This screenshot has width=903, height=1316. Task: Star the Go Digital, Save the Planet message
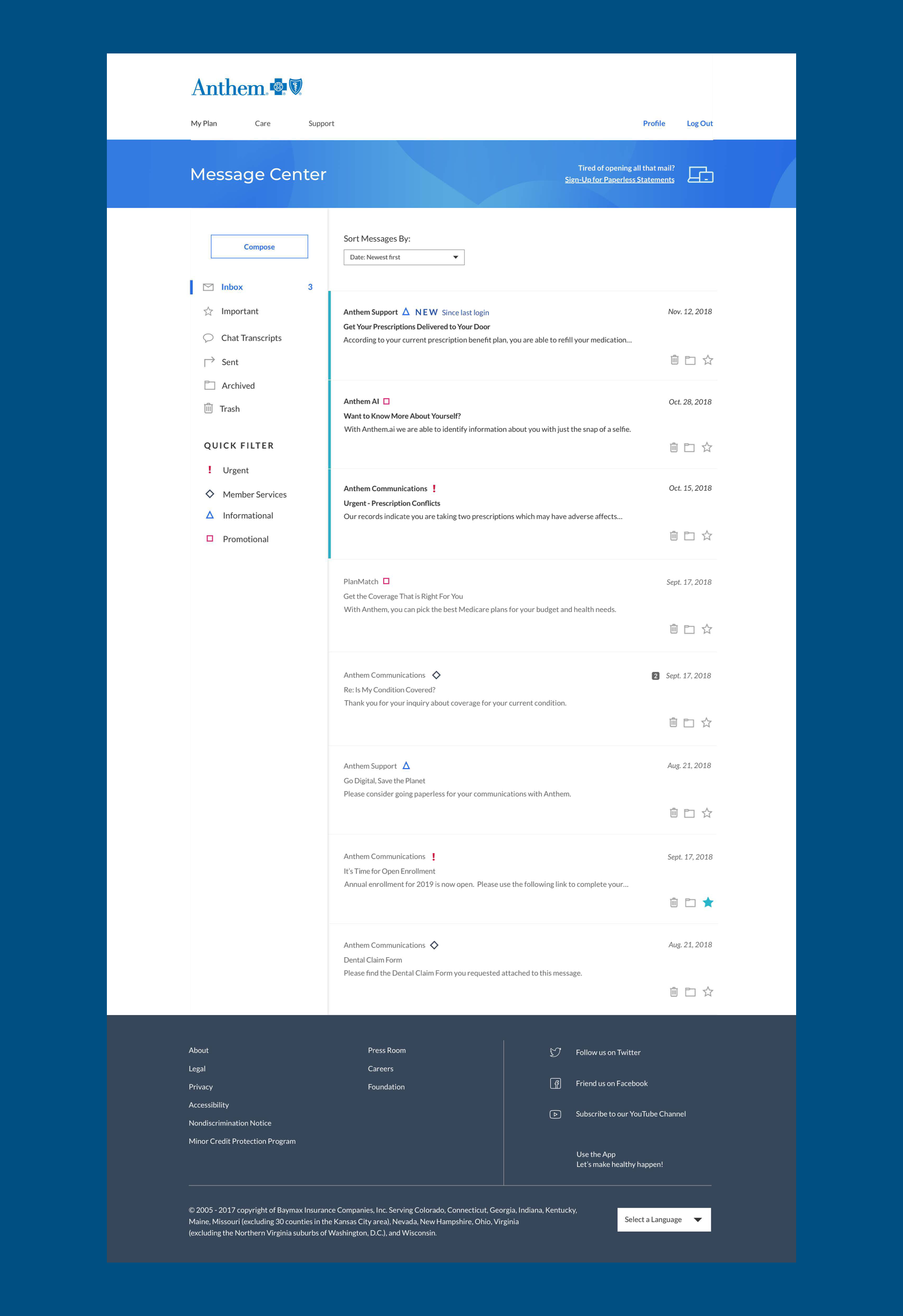pyautogui.click(x=706, y=813)
